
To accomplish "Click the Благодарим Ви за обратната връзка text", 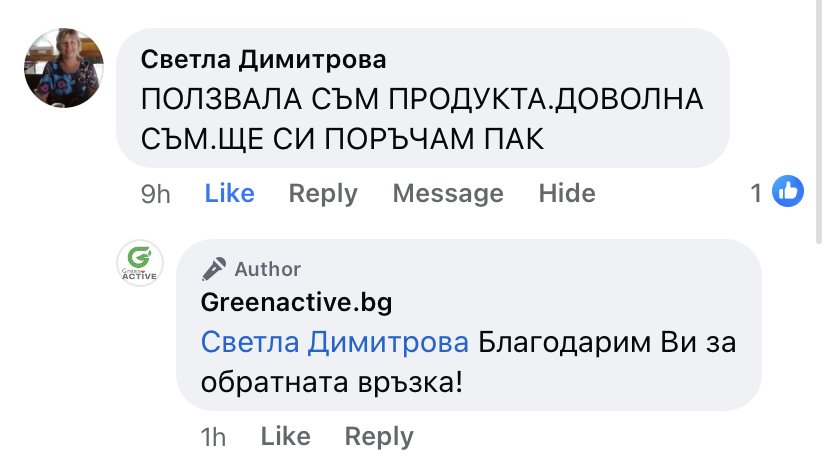I will [x=468, y=362].
